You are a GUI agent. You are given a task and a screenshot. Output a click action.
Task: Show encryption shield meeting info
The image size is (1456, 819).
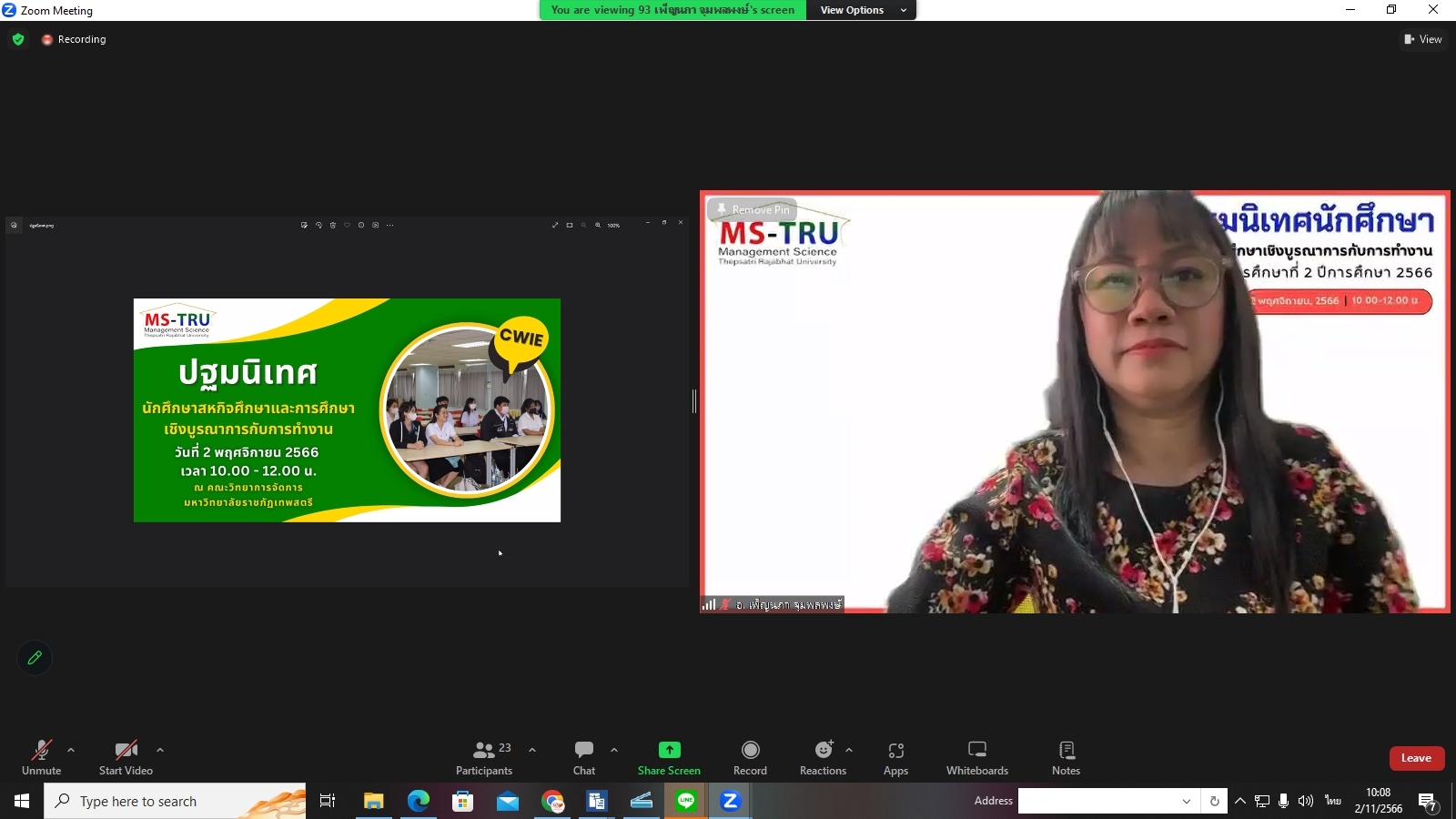(18, 39)
